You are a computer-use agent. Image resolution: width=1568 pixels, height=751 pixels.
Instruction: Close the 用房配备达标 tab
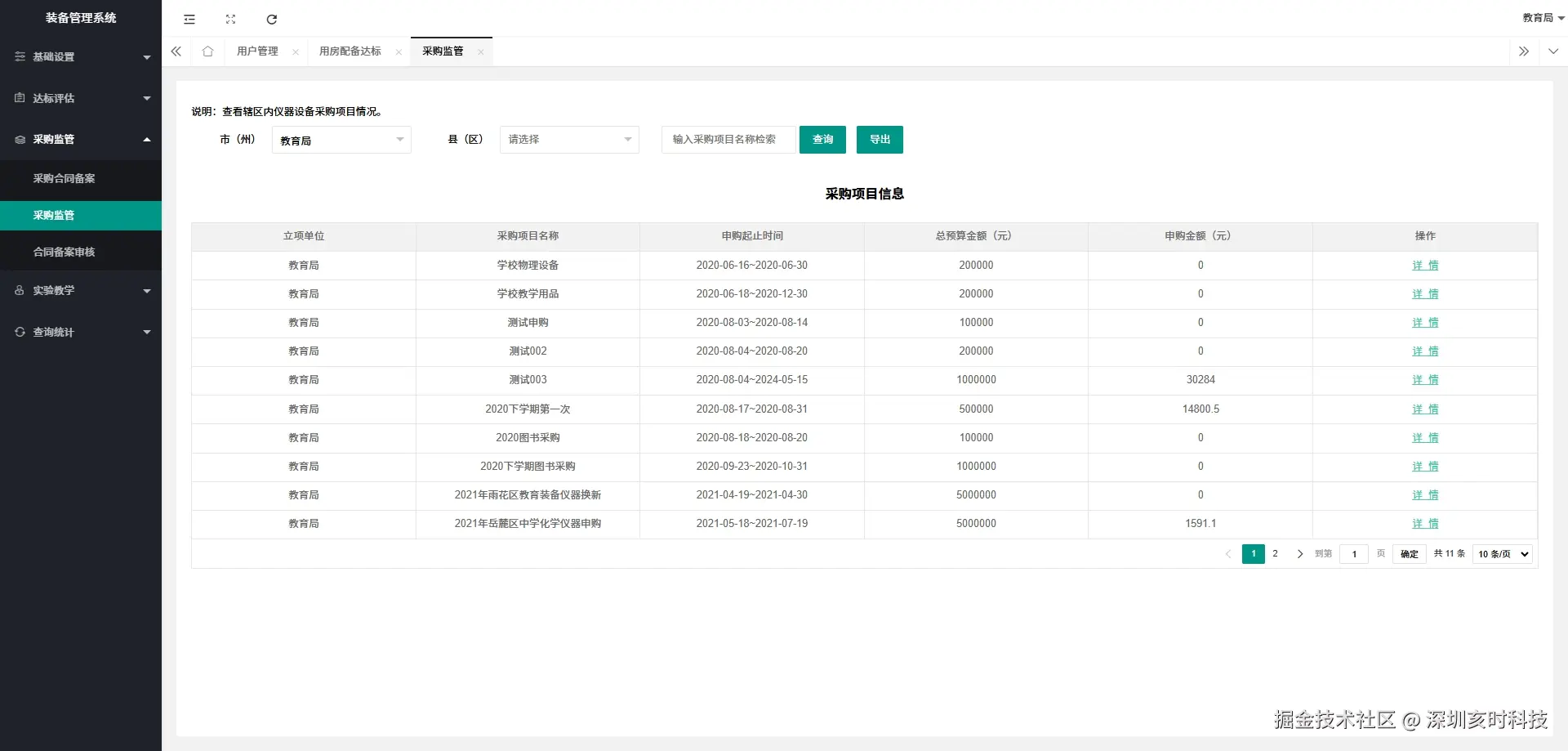(x=399, y=52)
